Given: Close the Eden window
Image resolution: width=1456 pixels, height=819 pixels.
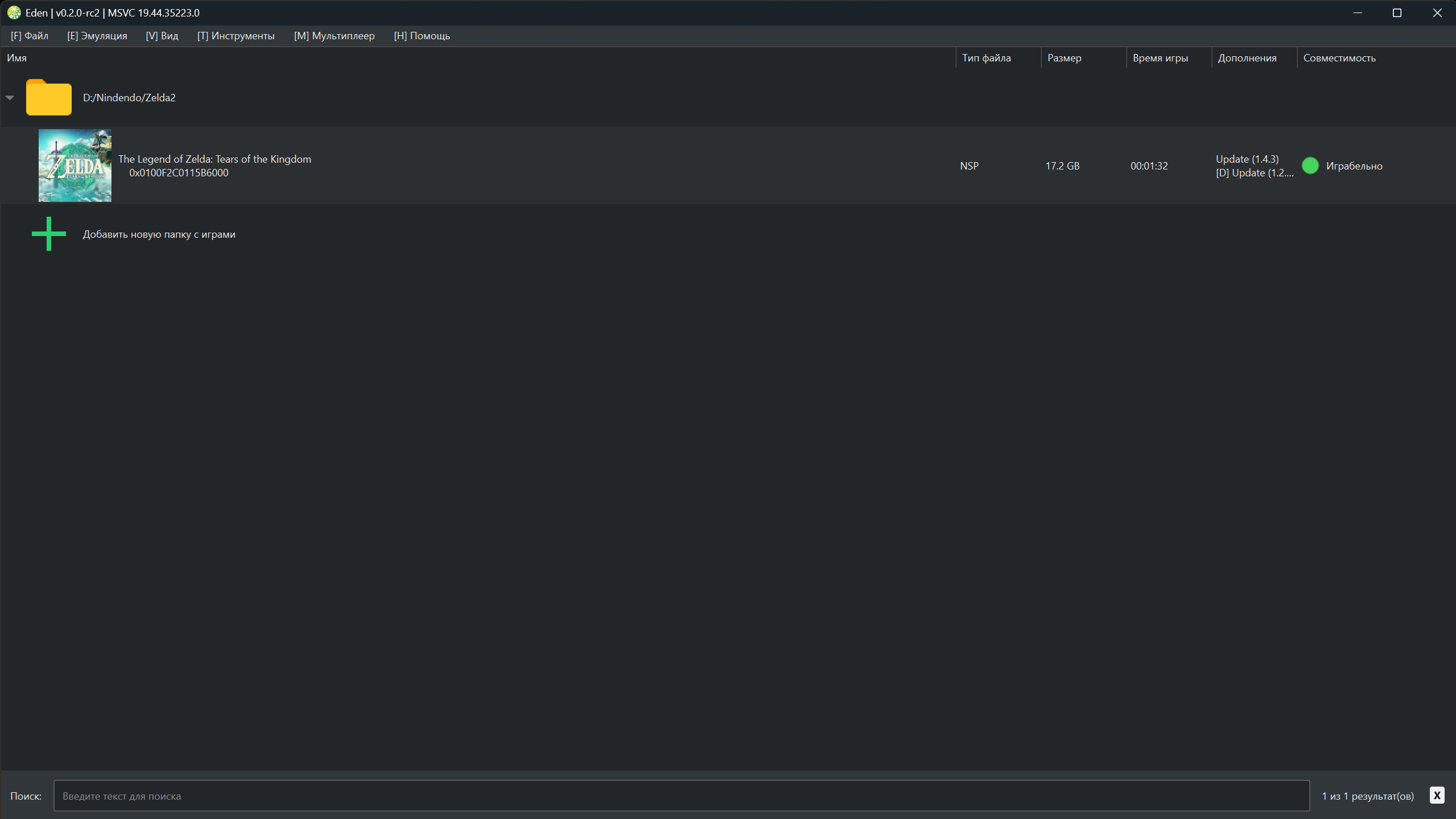Looking at the screenshot, I should [x=1437, y=13].
